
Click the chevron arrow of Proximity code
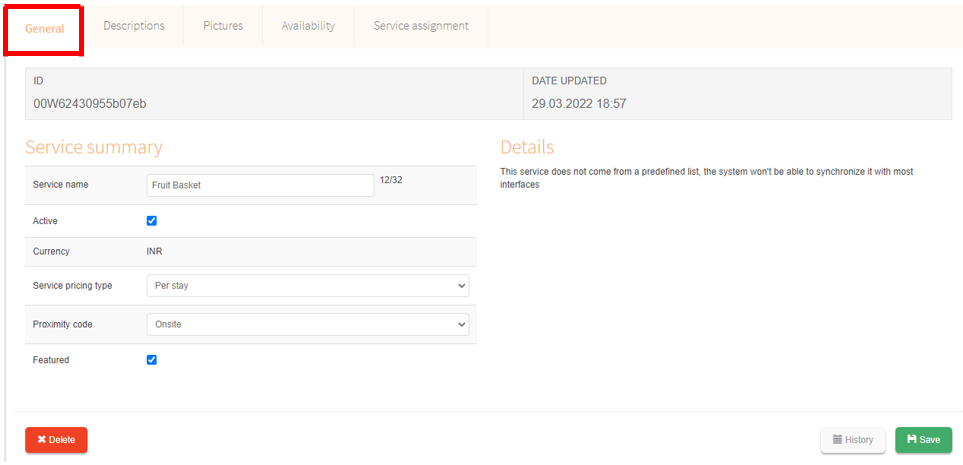point(461,325)
